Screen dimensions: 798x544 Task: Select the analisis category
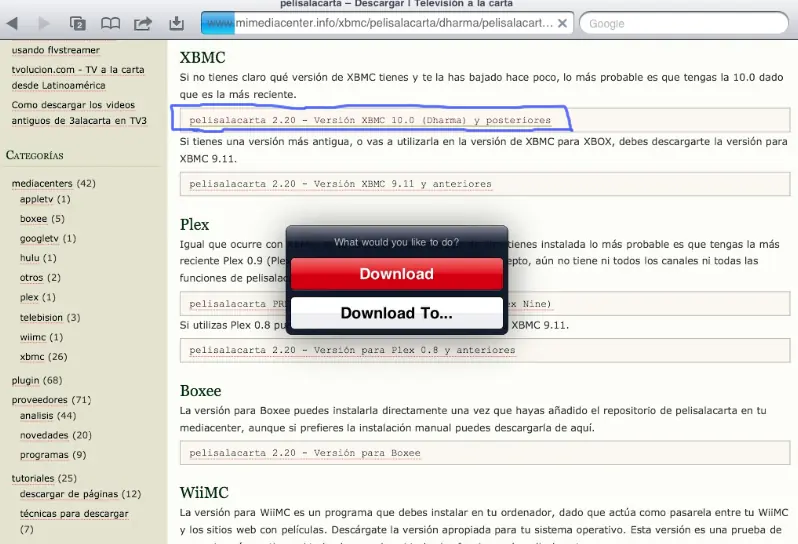36,416
